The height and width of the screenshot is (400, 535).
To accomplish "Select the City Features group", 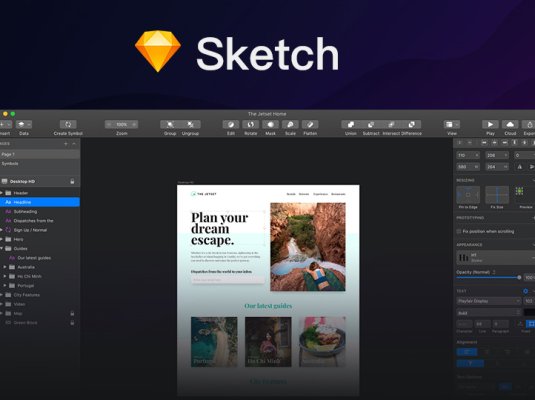I will (x=40, y=295).
